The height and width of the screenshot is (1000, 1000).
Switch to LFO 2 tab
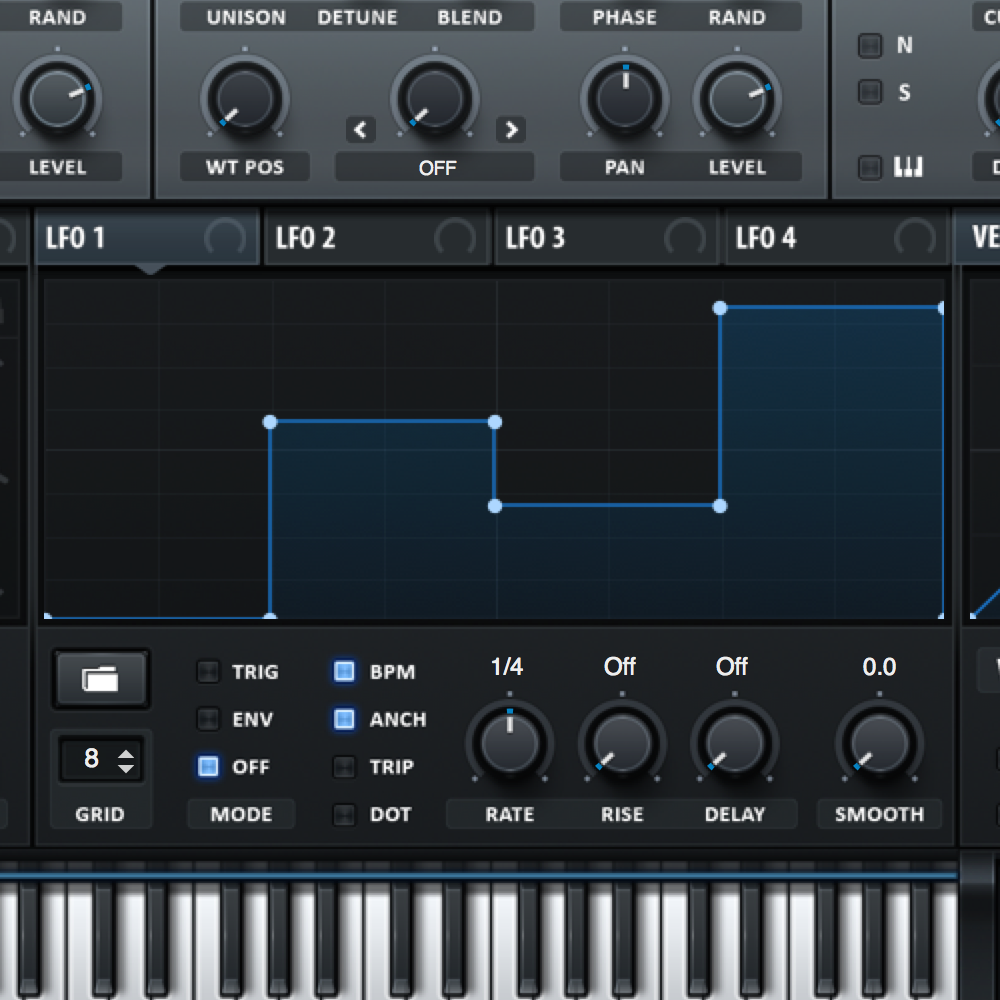tap(376, 238)
